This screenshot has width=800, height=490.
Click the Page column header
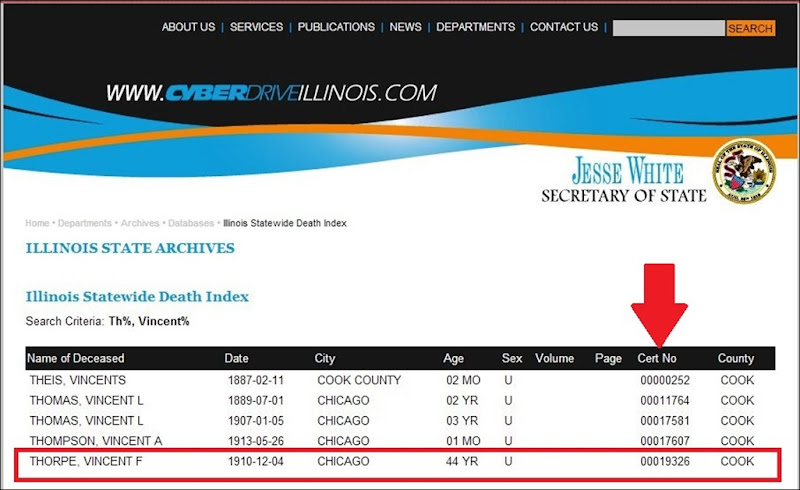tap(608, 358)
